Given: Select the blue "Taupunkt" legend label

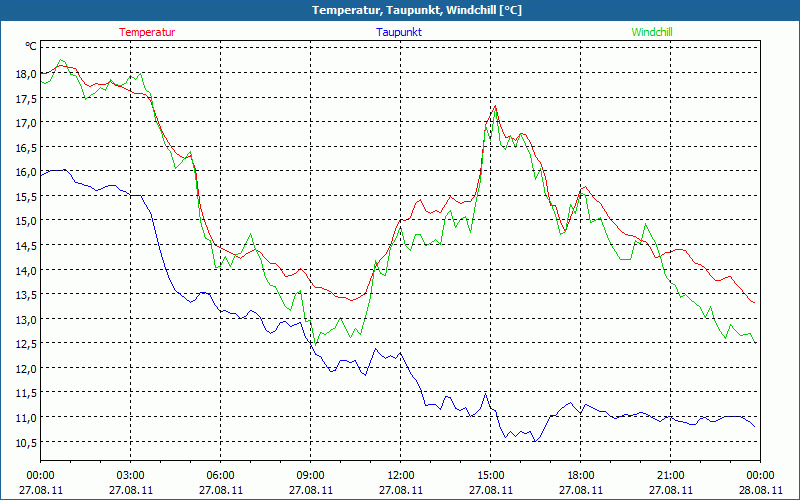Looking at the screenshot, I should point(399,32).
